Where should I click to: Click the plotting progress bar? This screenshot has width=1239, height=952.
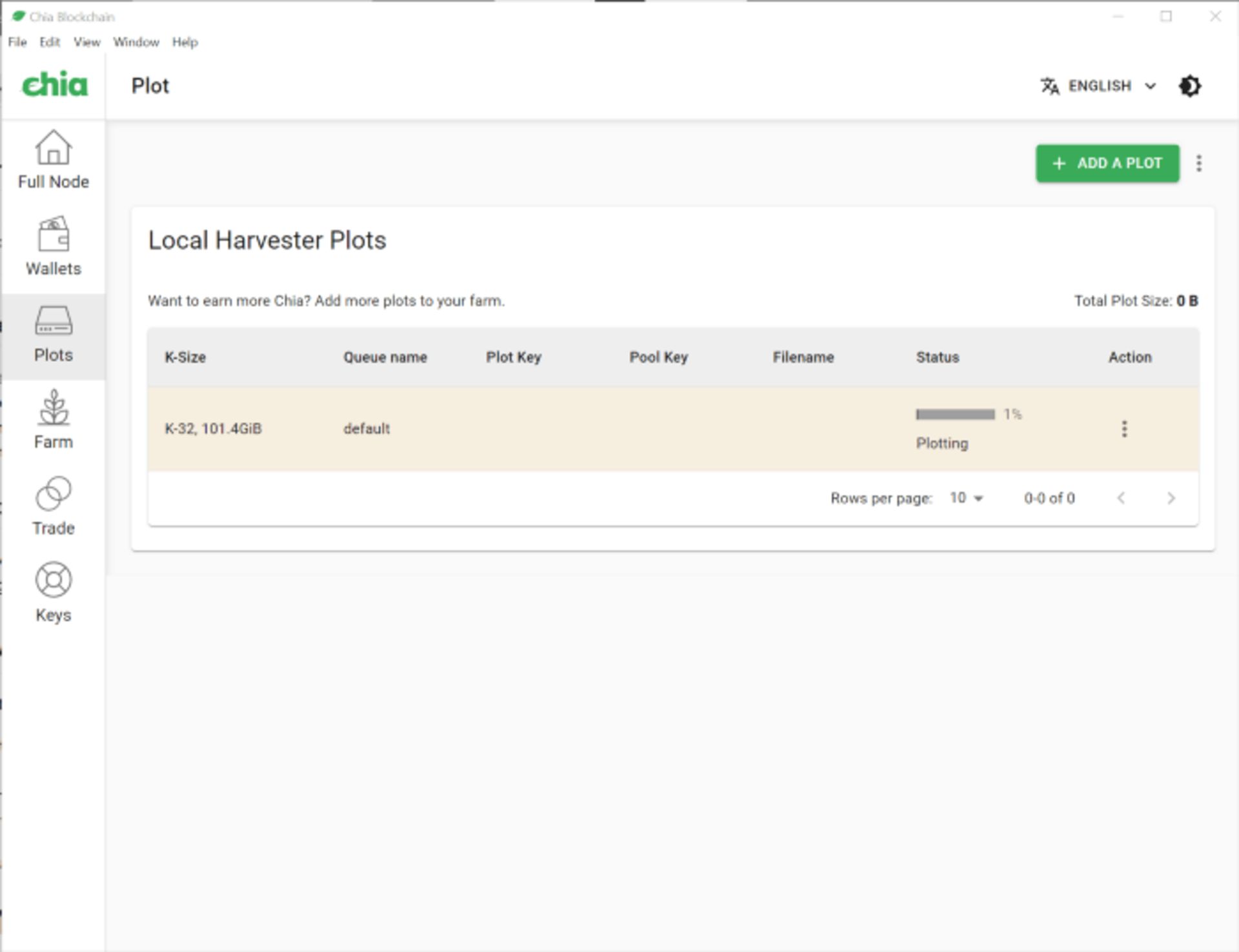[955, 414]
